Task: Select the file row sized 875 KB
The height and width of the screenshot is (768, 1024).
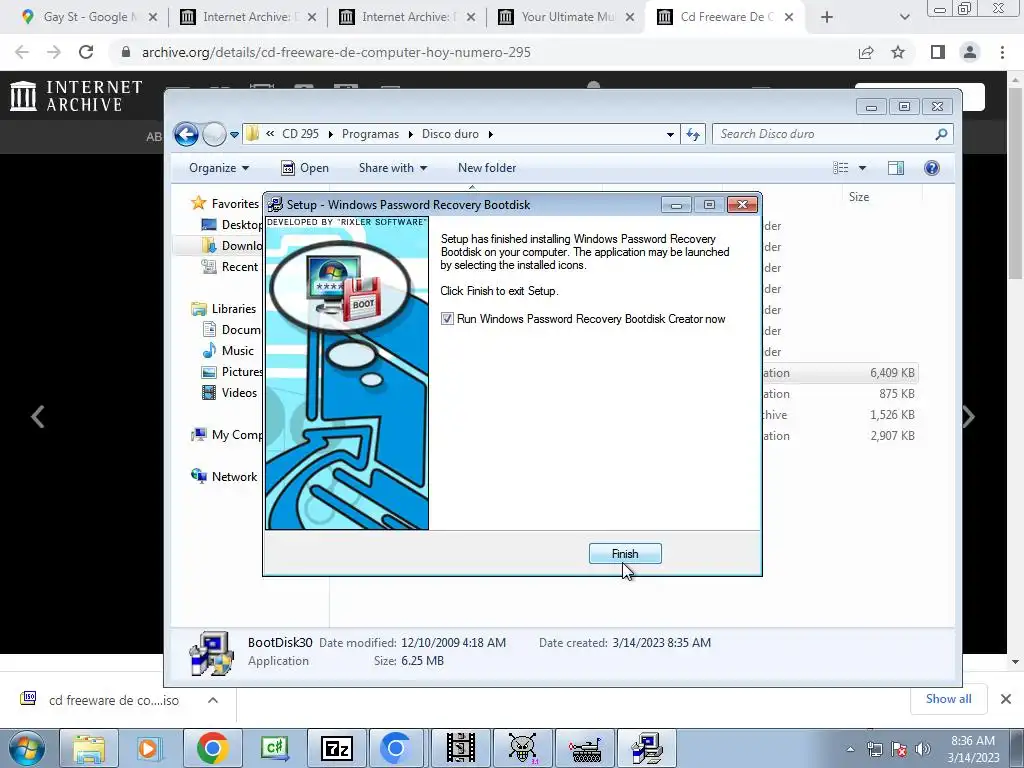Action: tap(840, 394)
